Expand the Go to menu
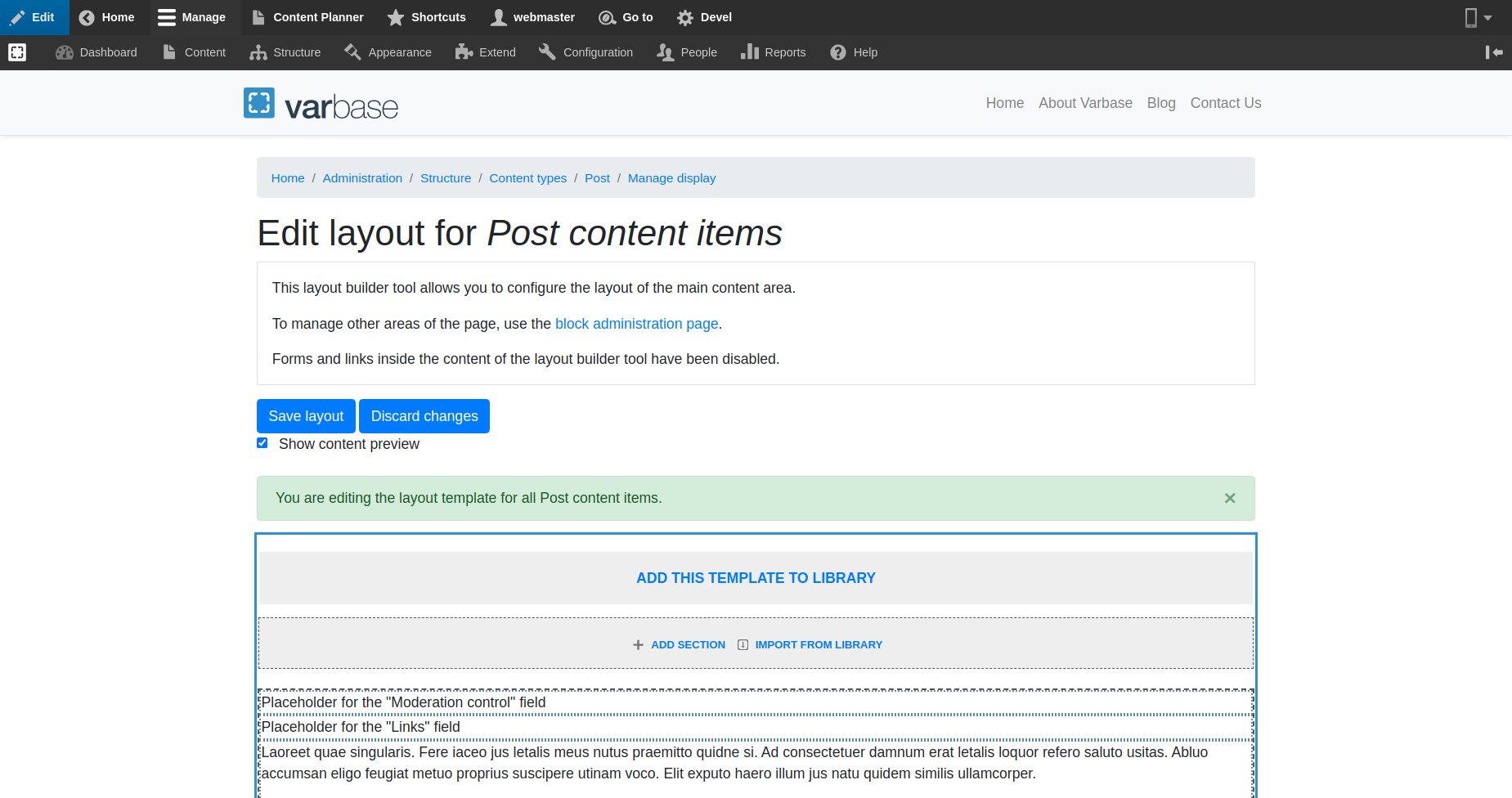This screenshot has width=1512, height=798. coord(626,17)
